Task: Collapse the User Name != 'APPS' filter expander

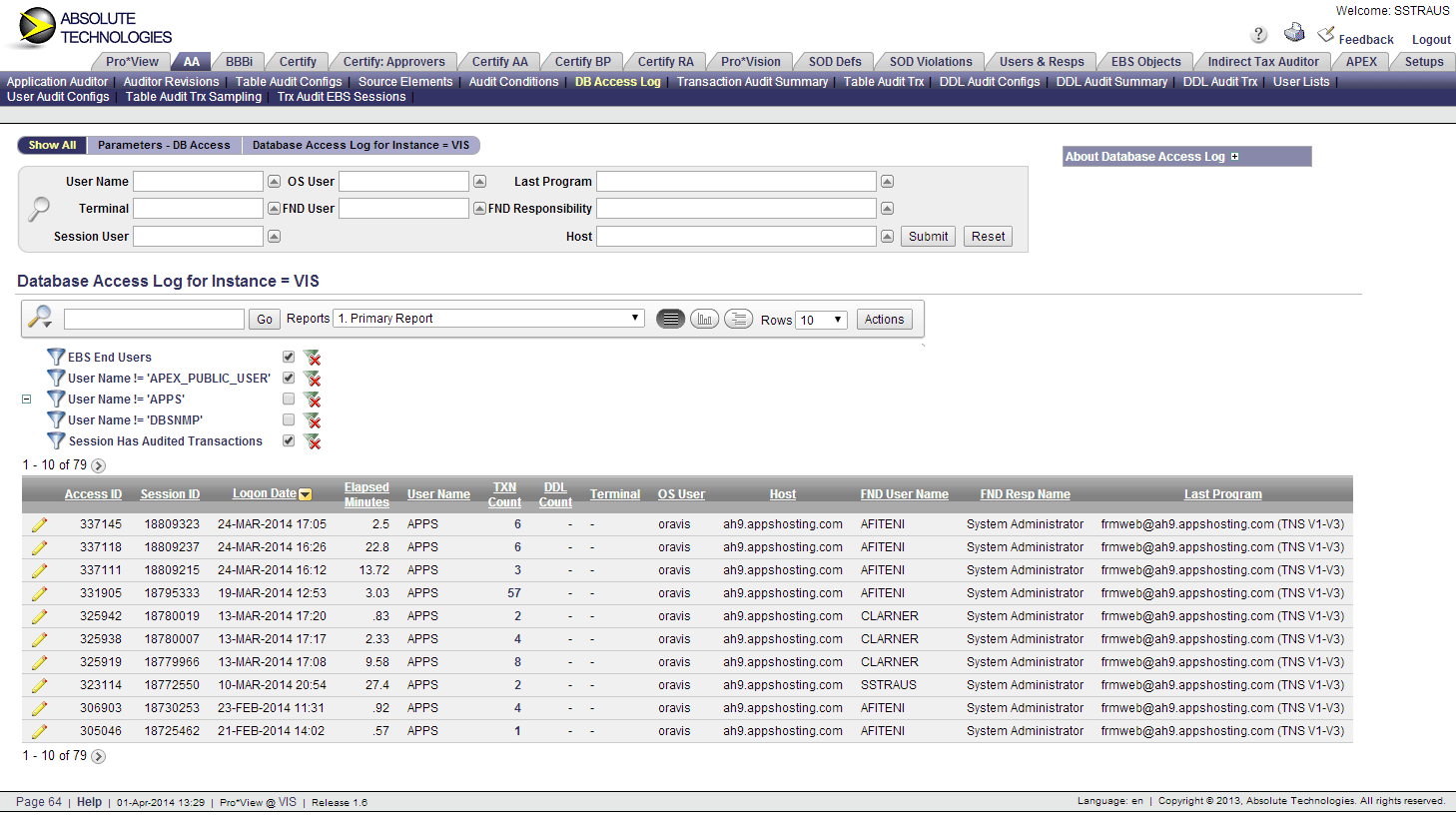Action: pyautogui.click(x=25, y=399)
